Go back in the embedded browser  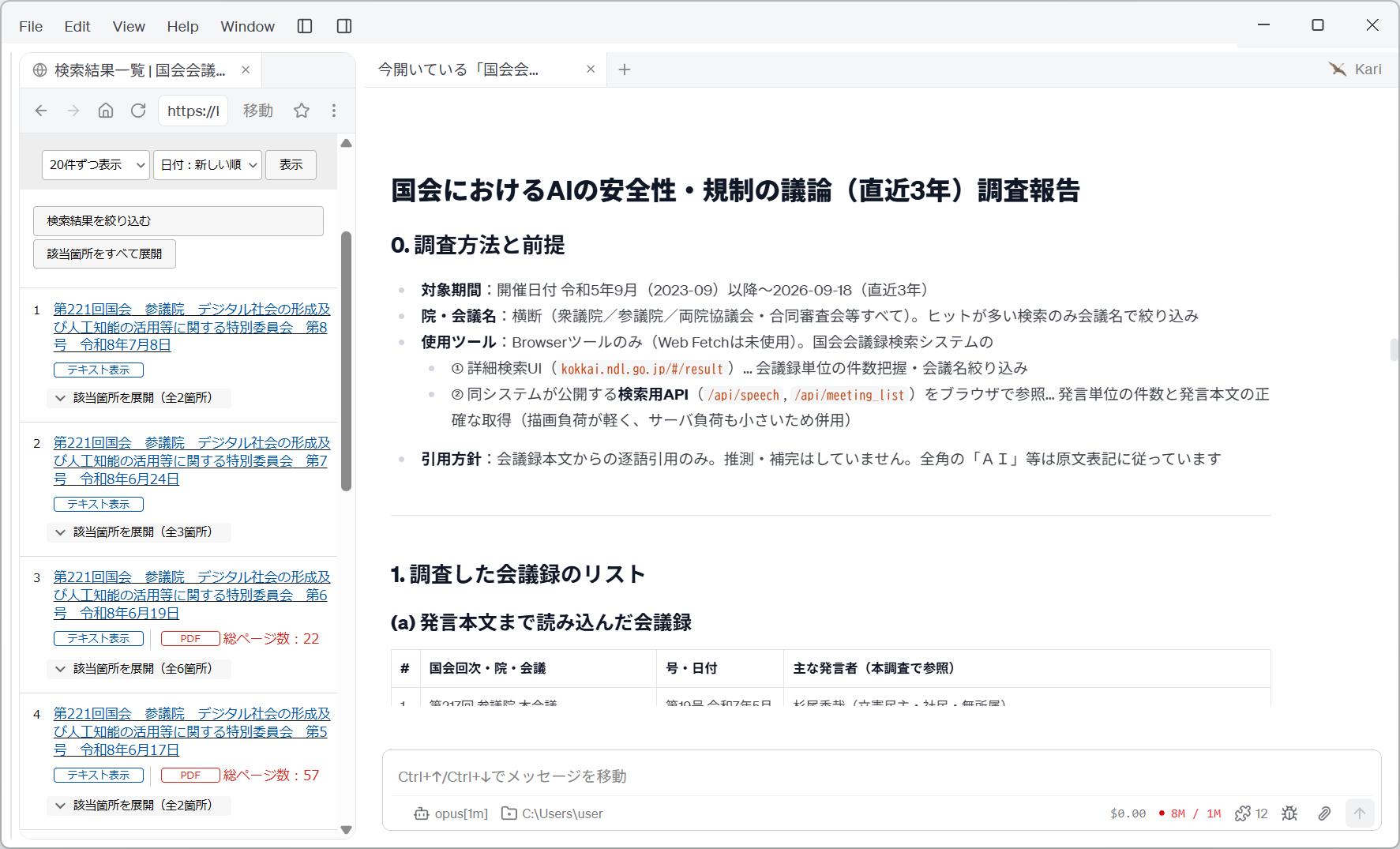pos(41,111)
